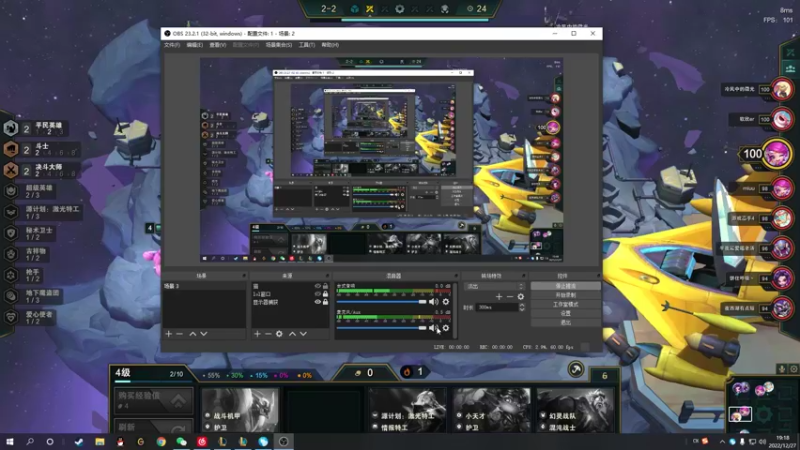This screenshot has height=450, width=800.
Task: Click 停止推流 stop streaming button
Action: click(565, 286)
